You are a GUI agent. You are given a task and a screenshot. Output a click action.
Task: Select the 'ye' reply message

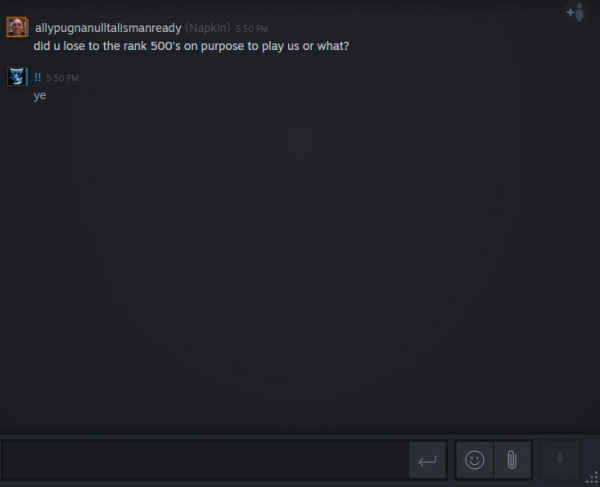(40, 95)
